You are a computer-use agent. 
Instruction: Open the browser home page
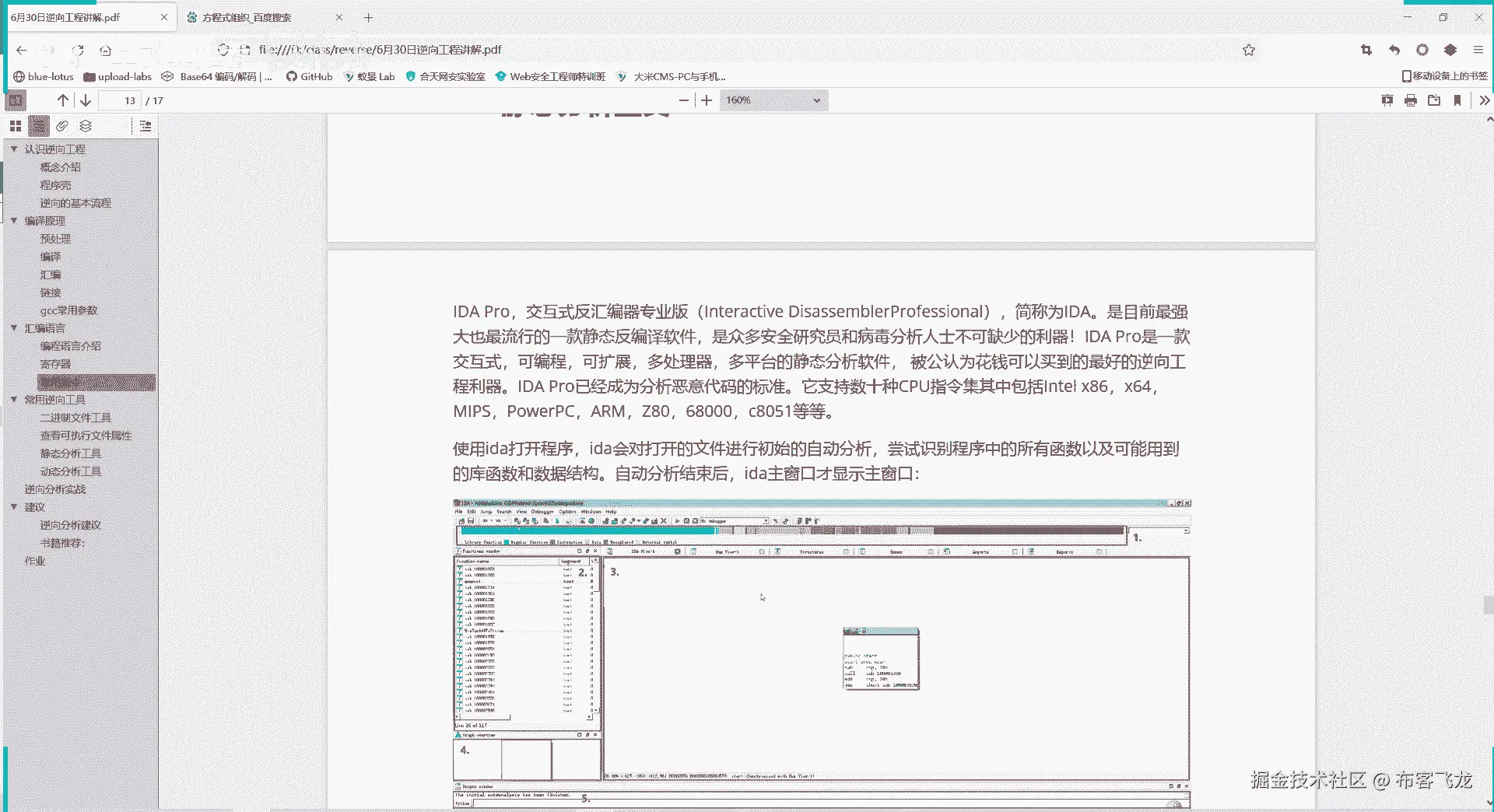click(x=106, y=50)
